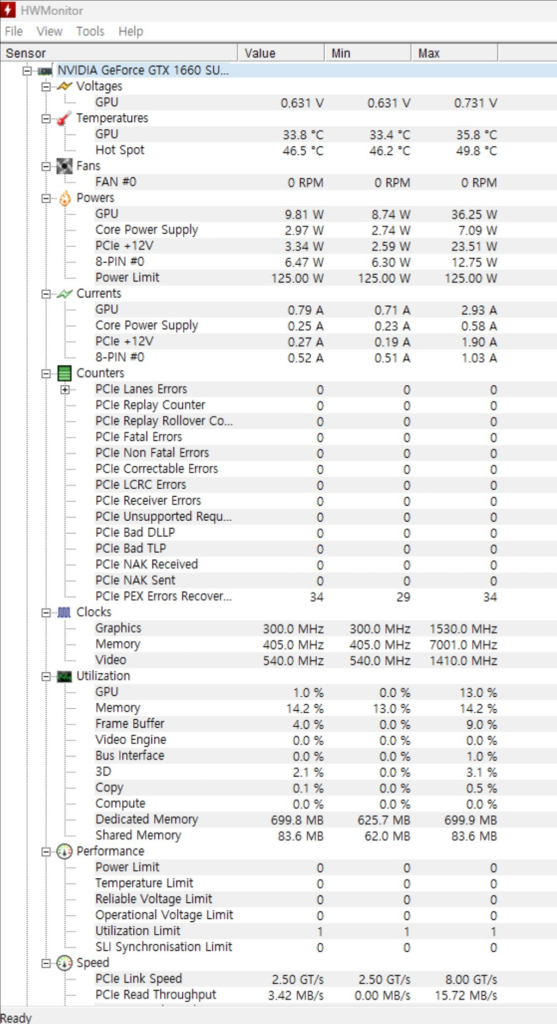The width and height of the screenshot is (557, 1024).
Task: Collapse the Performance section
Action: [46, 852]
